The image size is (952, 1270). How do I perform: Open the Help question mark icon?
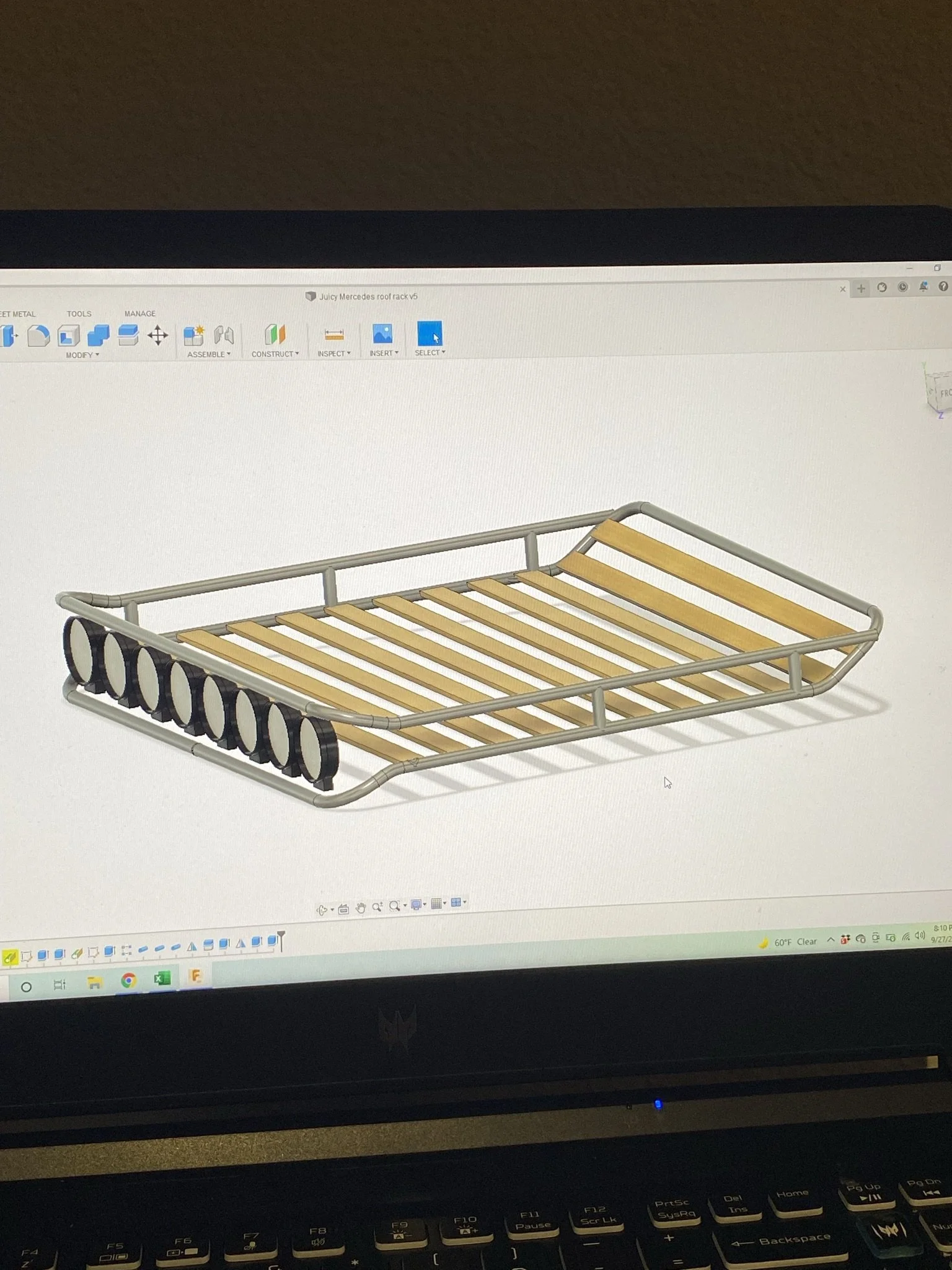click(943, 286)
